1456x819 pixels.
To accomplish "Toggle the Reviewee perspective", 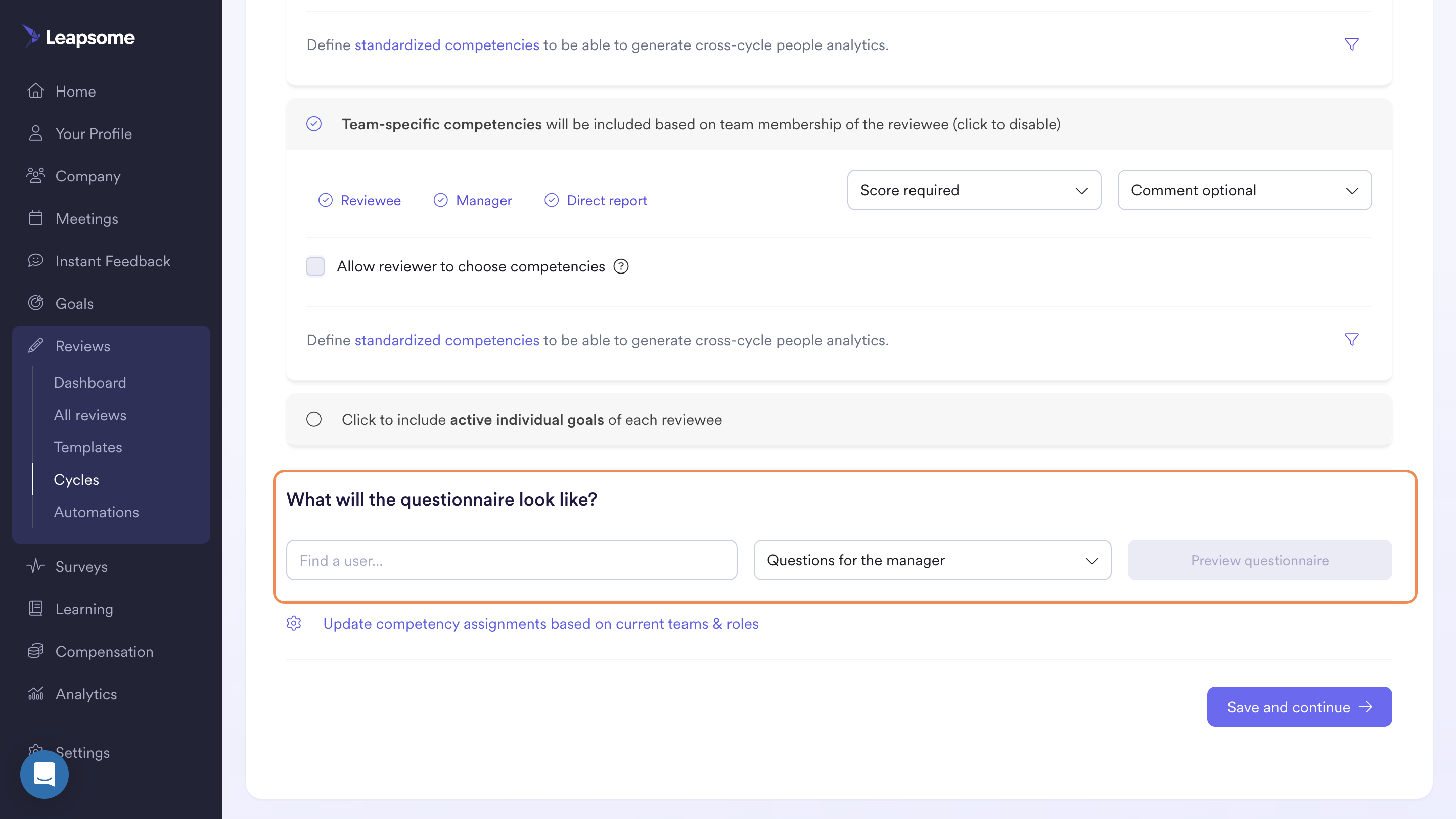I will pyautogui.click(x=359, y=200).
